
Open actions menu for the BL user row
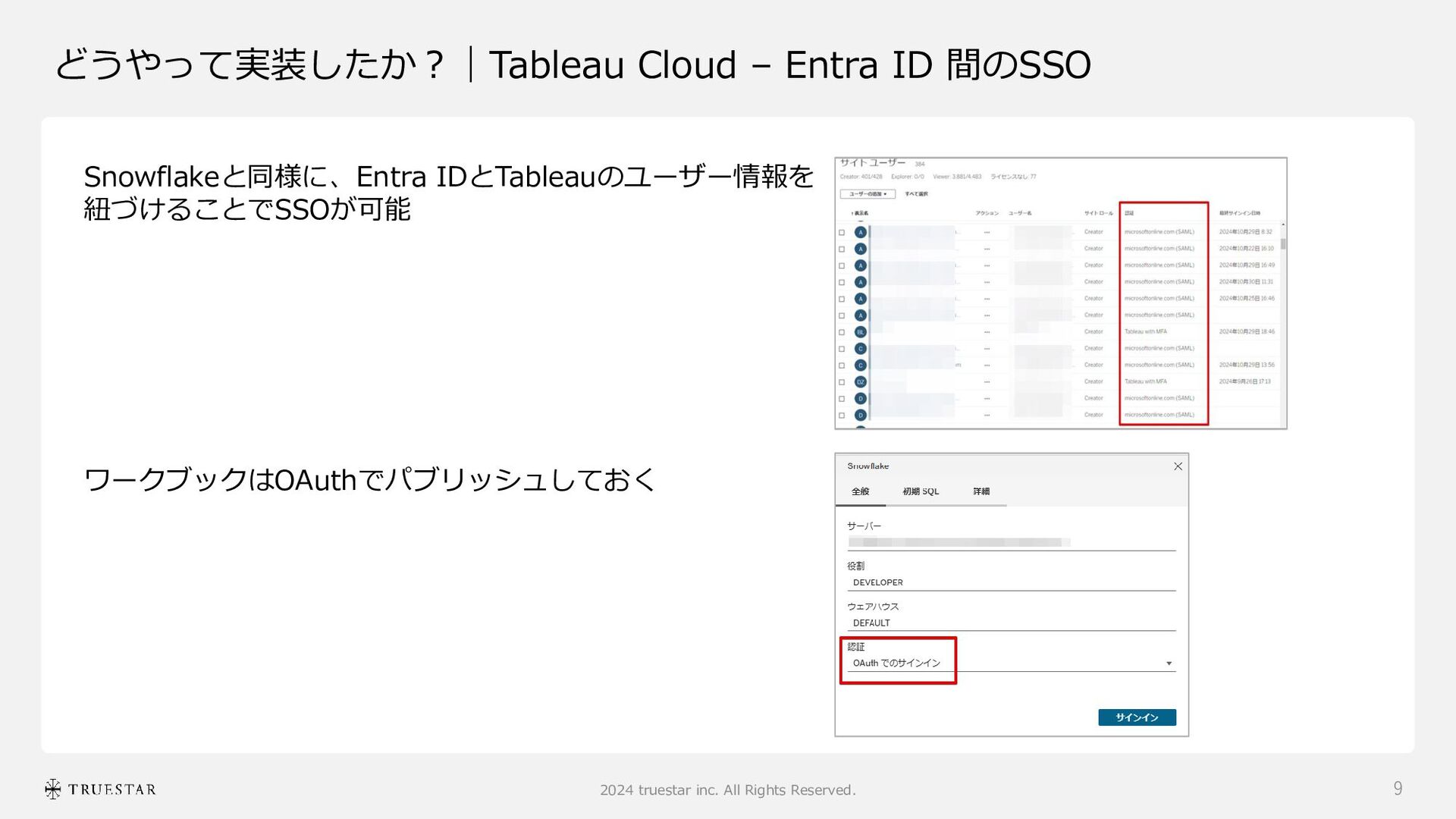click(987, 332)
